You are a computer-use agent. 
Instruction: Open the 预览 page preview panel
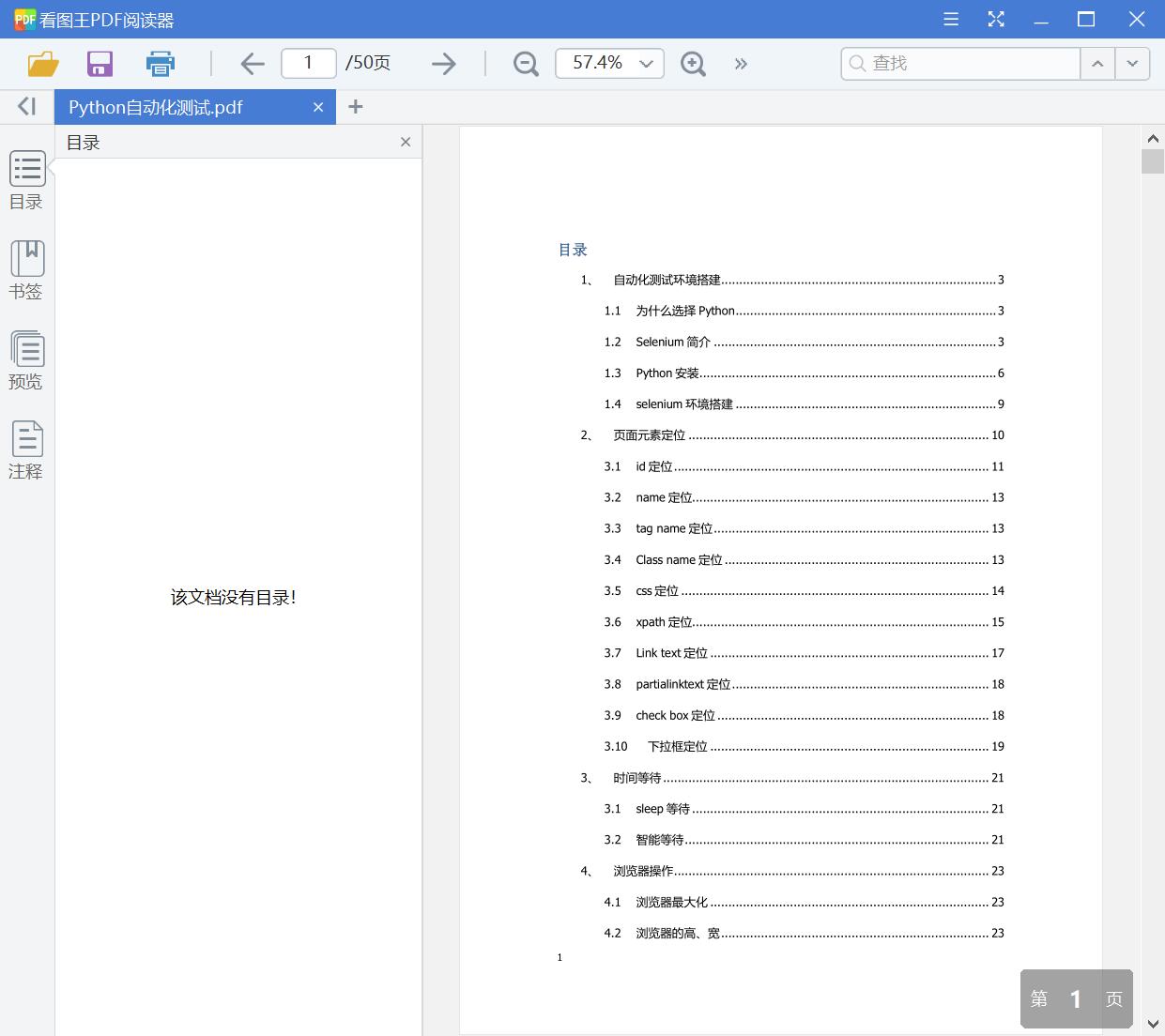[26, 361]
